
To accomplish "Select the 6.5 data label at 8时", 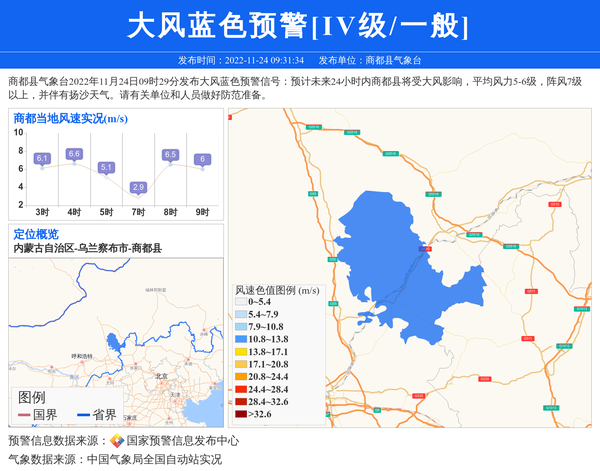I will pos(170,155).
